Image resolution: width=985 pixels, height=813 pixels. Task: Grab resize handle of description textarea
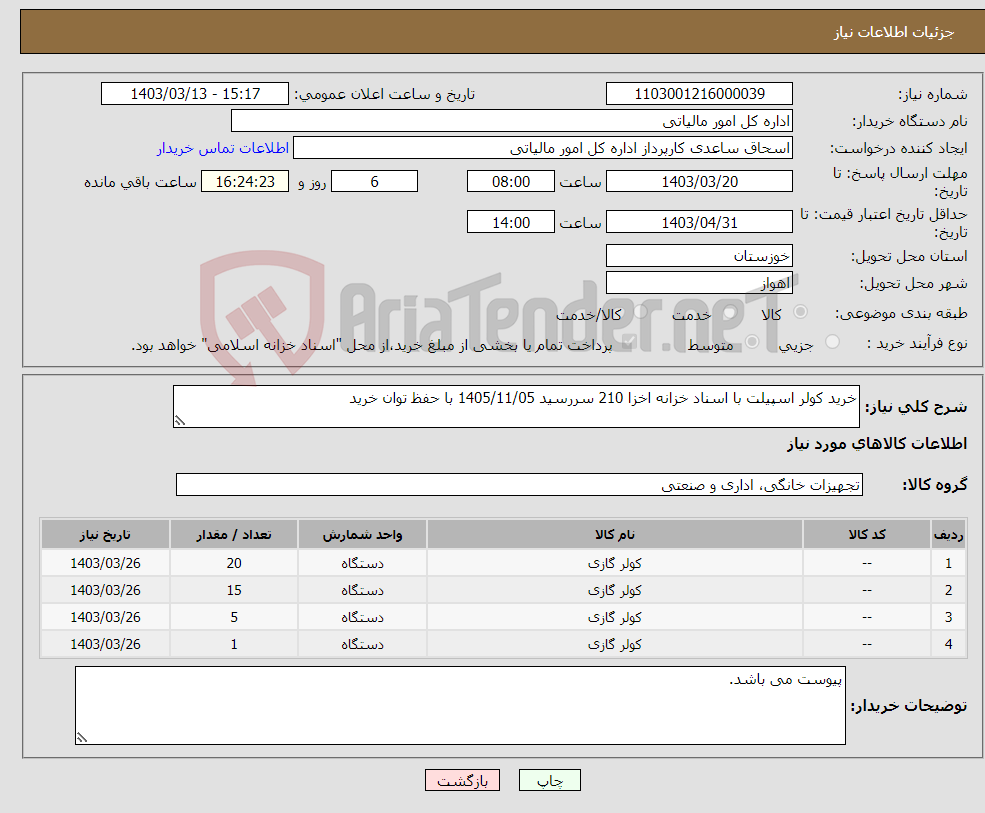tap(180, 421)
